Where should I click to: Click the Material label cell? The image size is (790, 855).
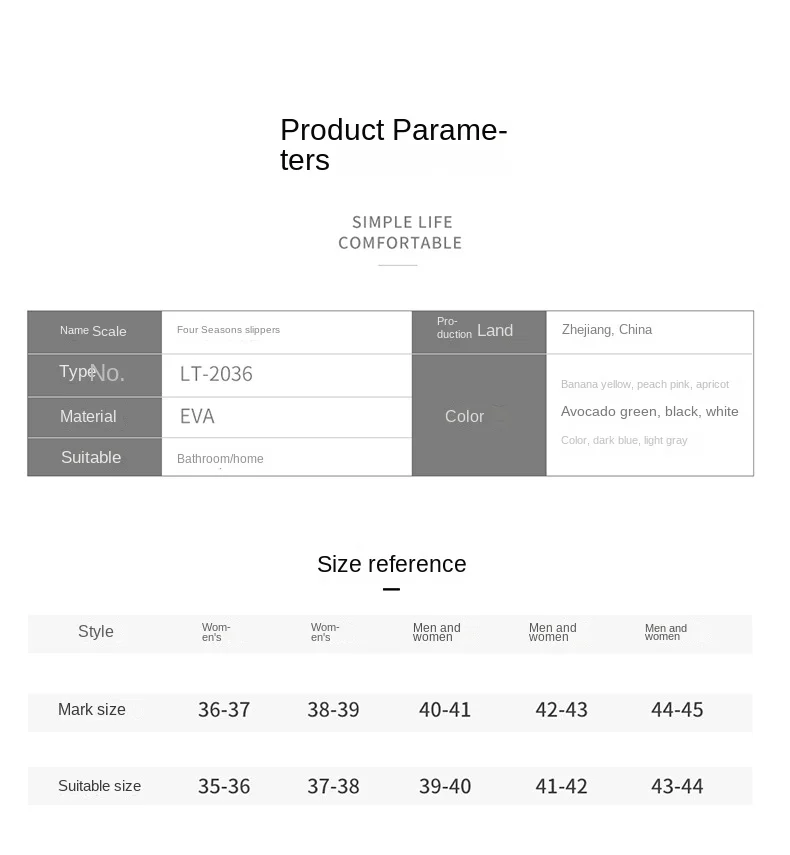tap(88, 417)
